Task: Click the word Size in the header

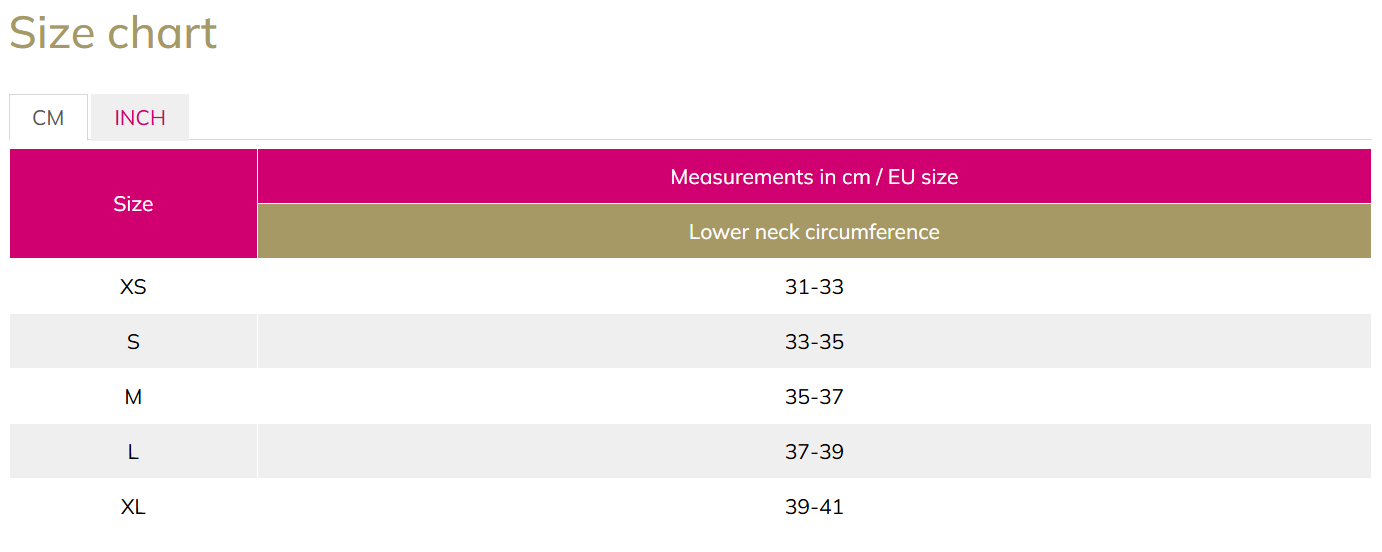Action: 133,204
